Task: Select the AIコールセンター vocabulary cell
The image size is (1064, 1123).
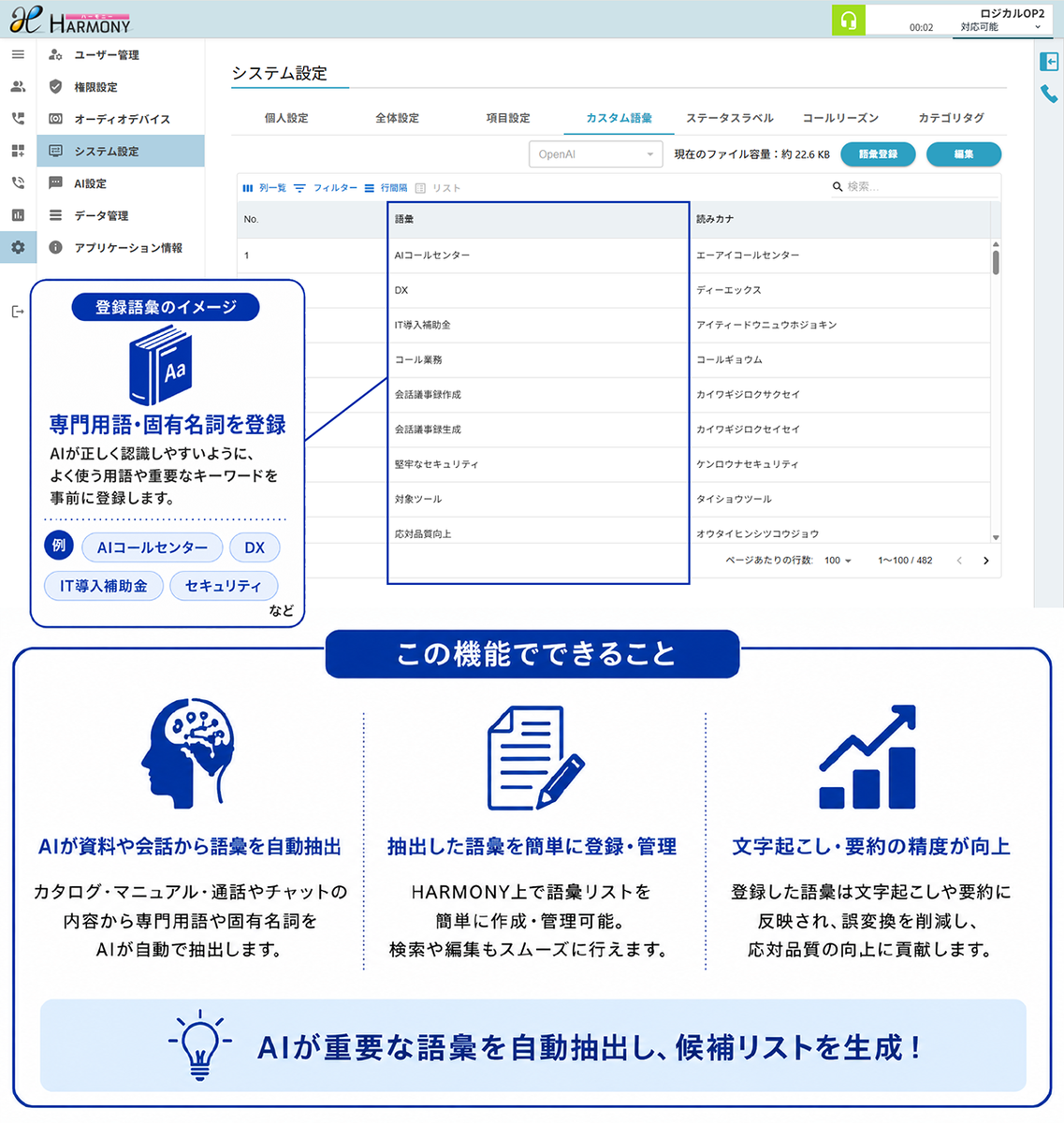Action: click(x=538, y=255)
